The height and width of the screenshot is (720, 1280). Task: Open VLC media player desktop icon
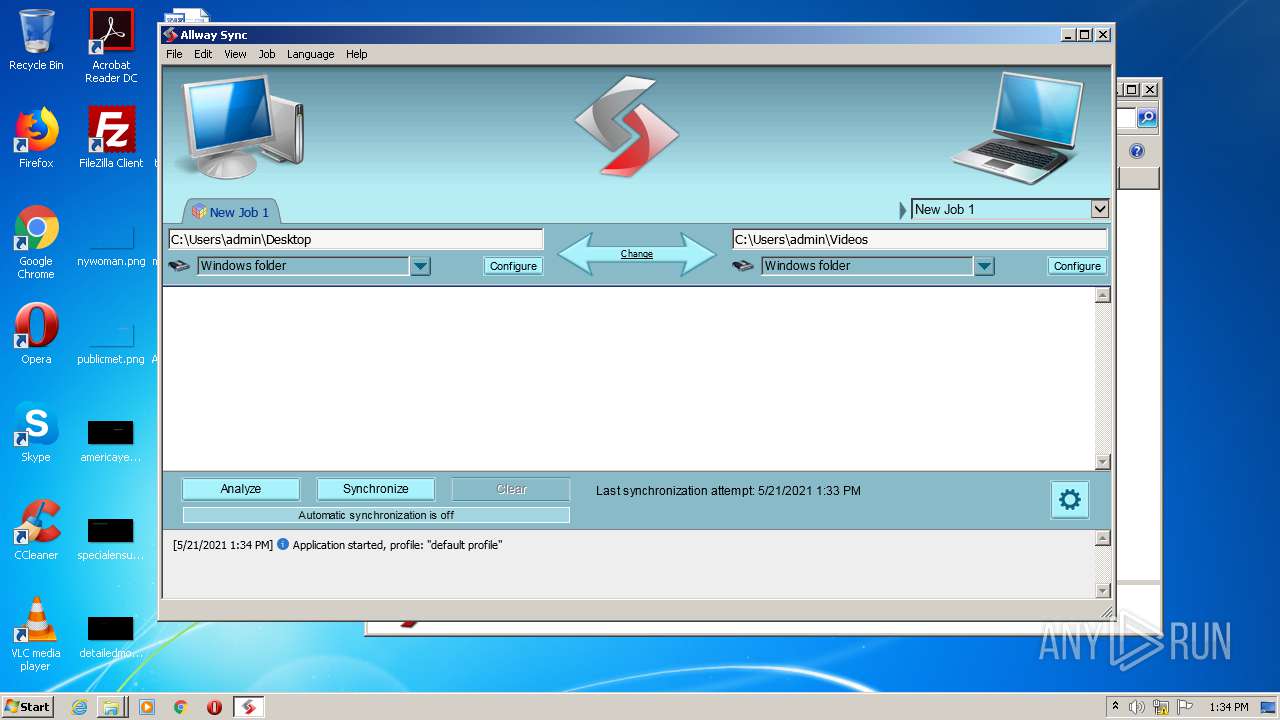(x=36, y=634)
